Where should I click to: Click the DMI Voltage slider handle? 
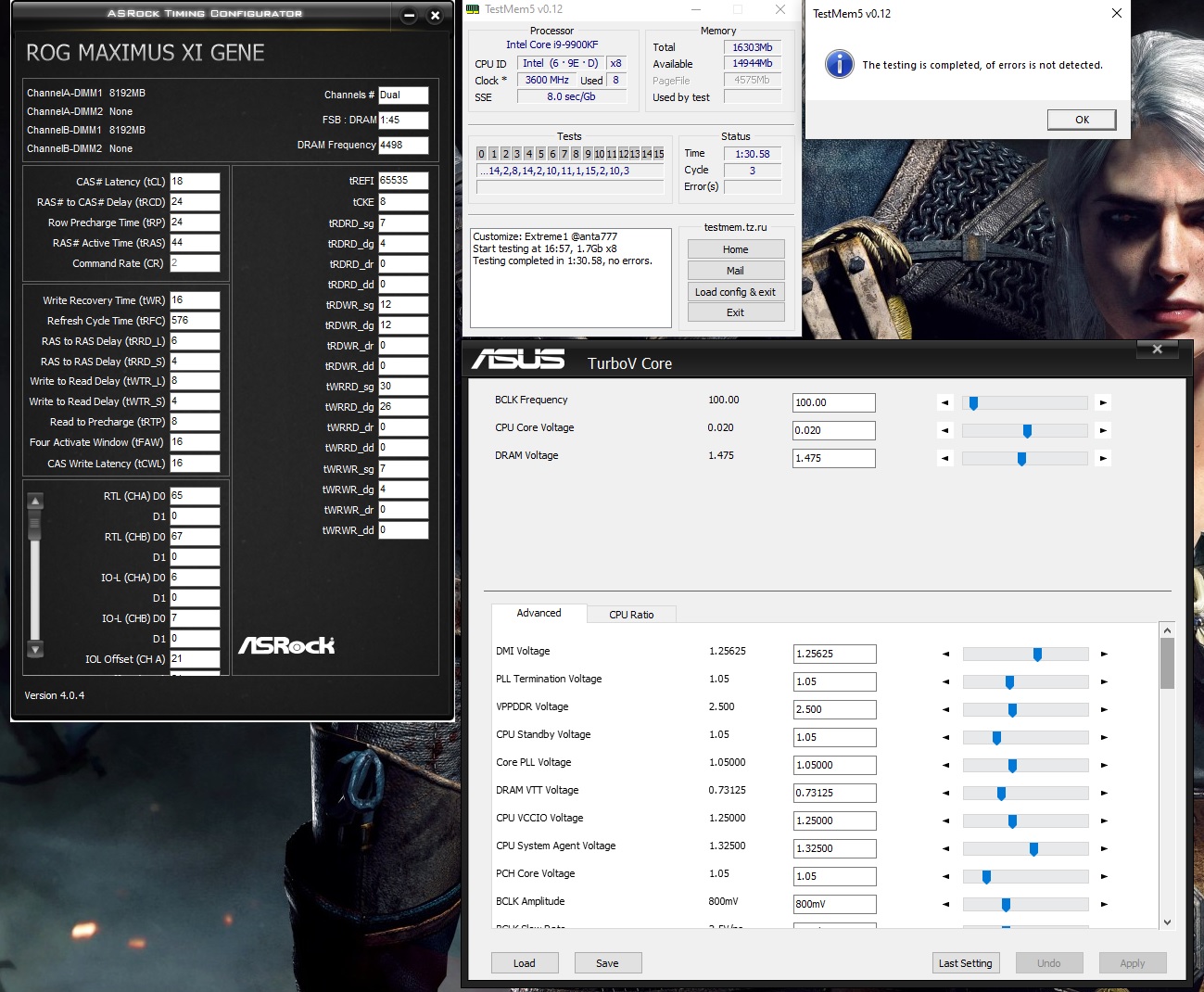[1037, 655]
